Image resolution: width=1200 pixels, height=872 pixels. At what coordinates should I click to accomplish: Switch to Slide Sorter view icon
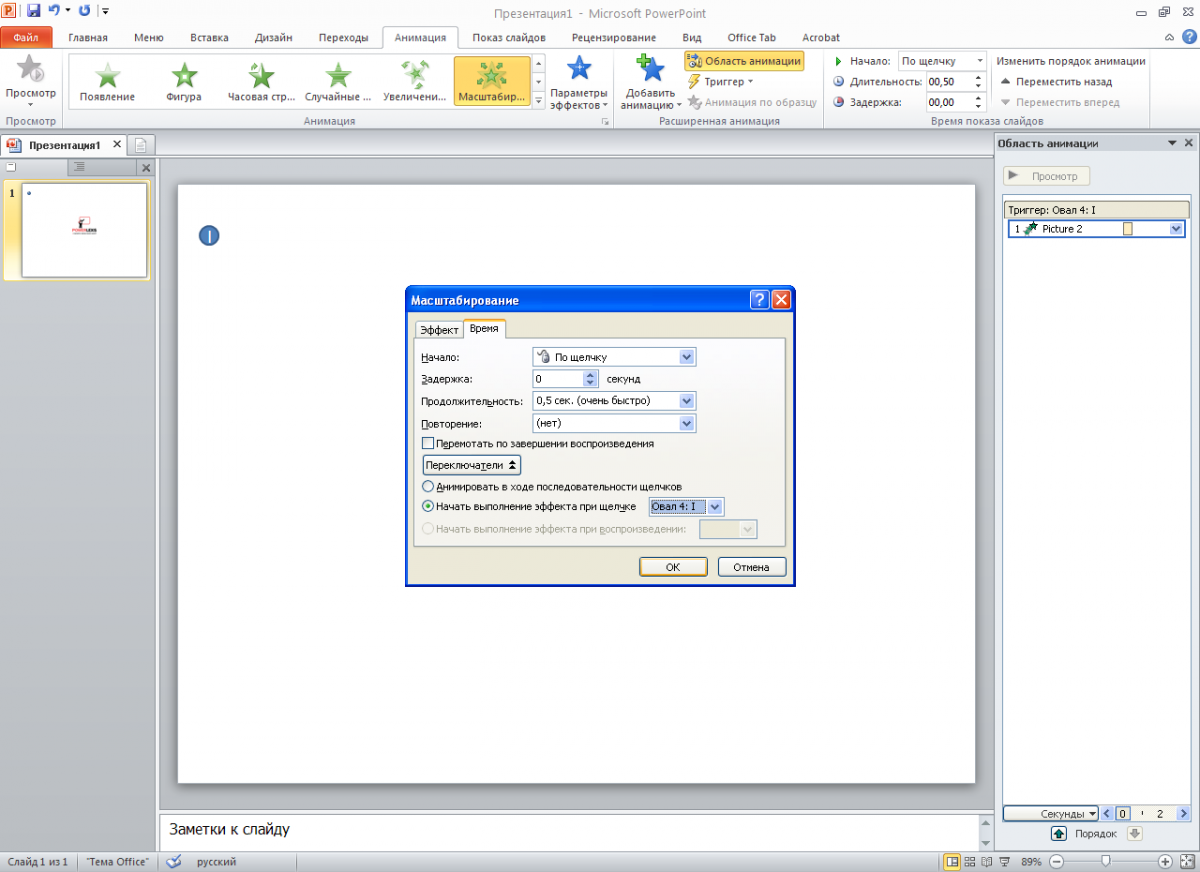click(x=970, y=861)
